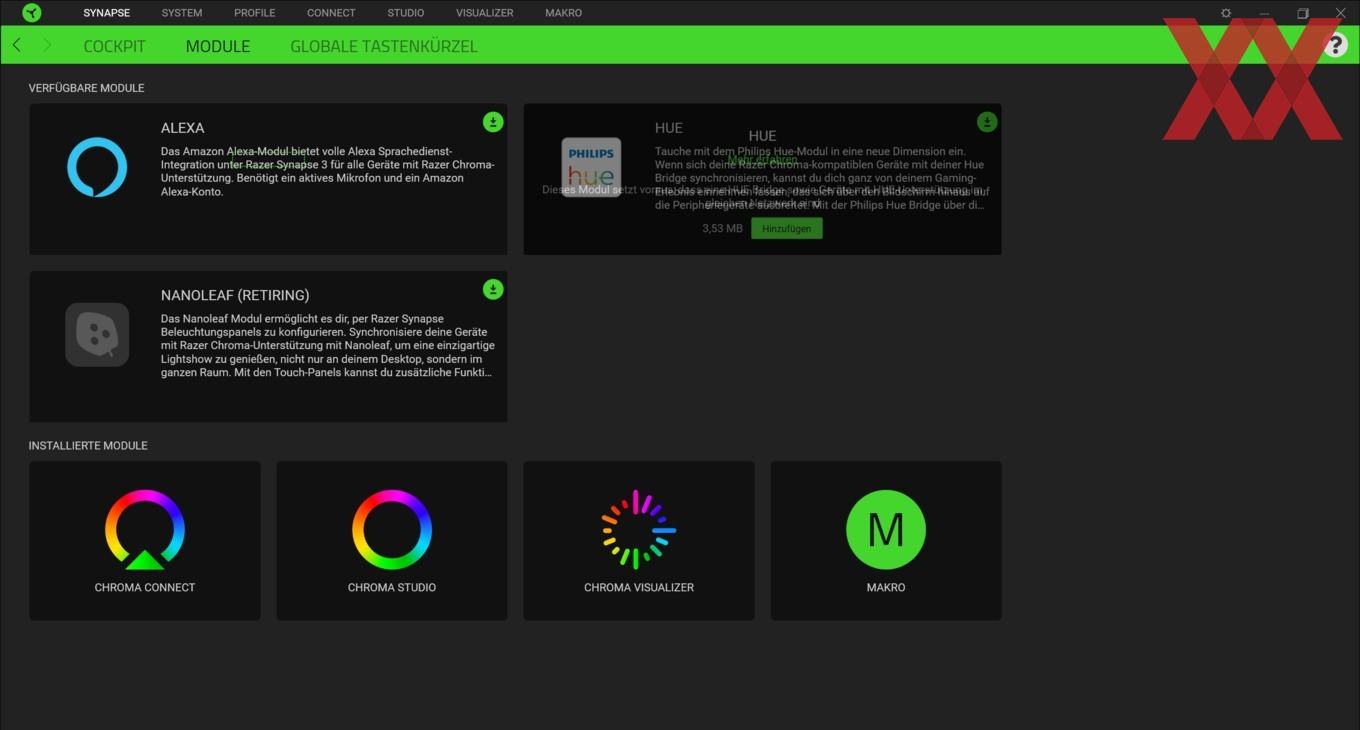Switch to the Connect tab
Viewport: 1360px width, 730px height.
click(x=331, y=13)
